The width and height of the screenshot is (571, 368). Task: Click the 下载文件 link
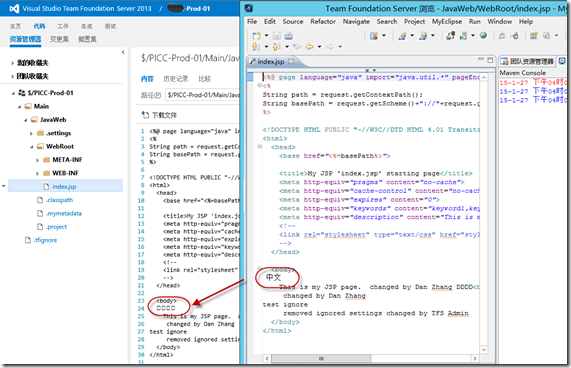164,115
